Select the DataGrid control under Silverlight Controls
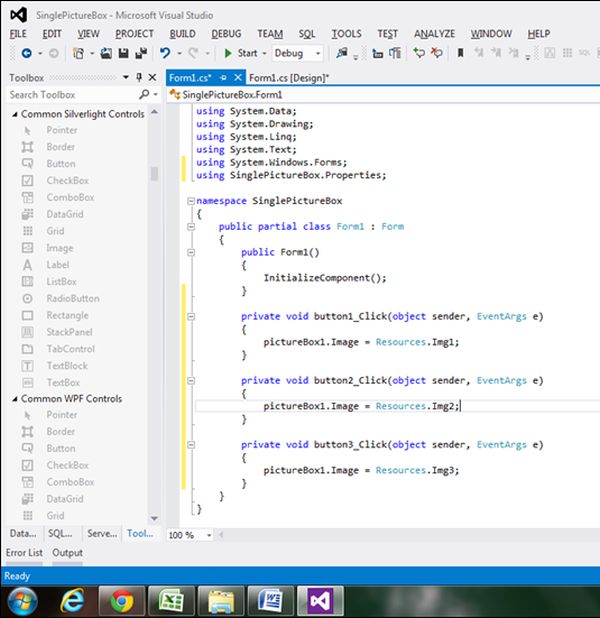This screenshot has height=618, width=600. [x=64, y=214]
